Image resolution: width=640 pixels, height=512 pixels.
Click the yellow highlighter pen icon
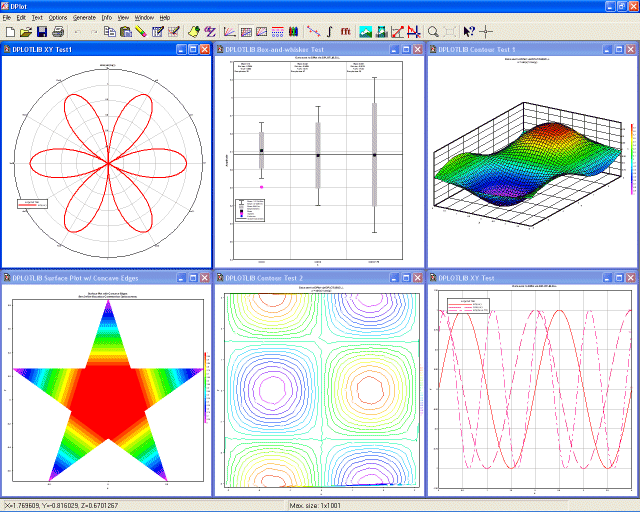click(x=141, y=32)
